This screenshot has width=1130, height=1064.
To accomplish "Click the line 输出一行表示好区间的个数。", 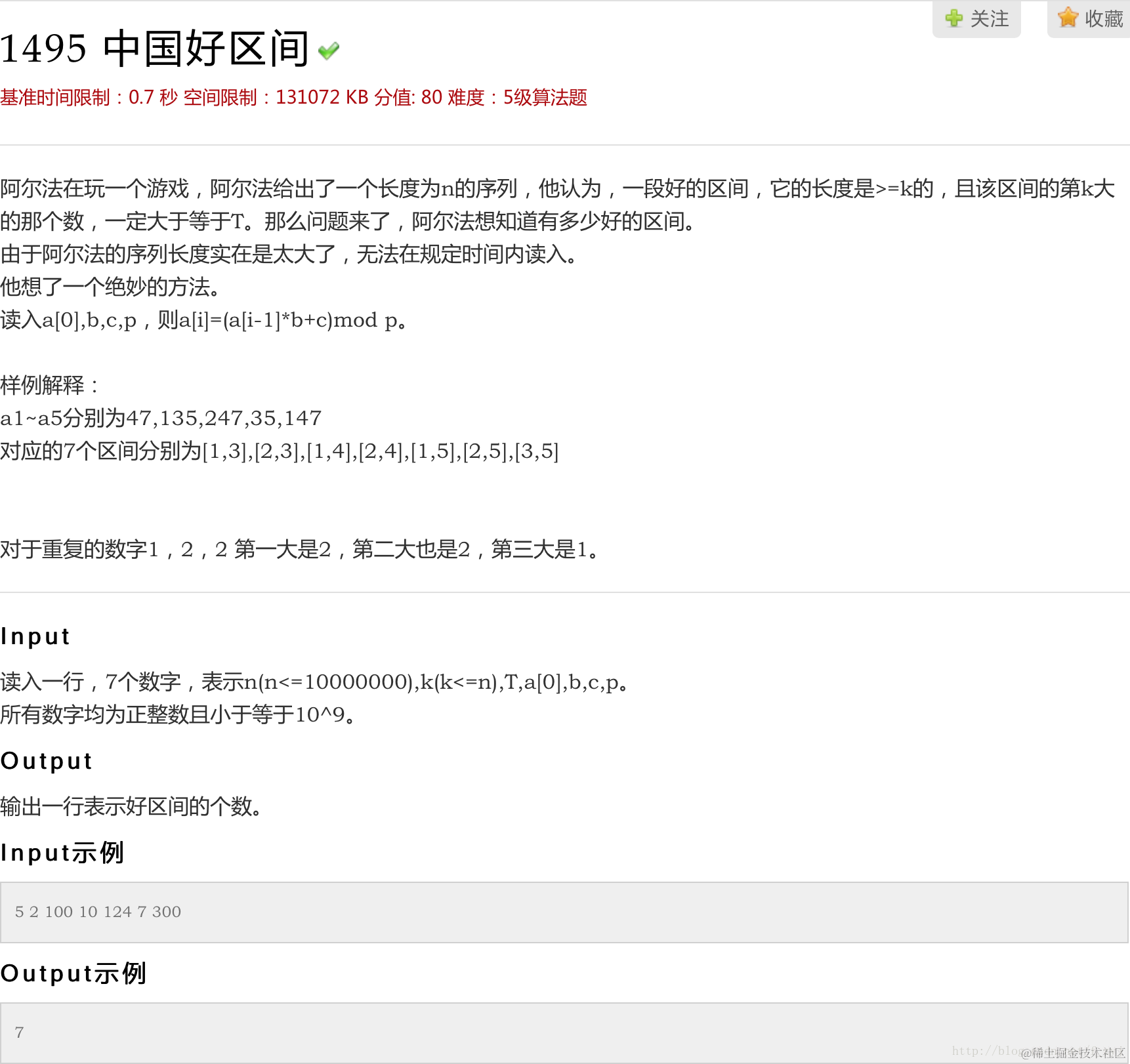I will pyautogui.click(x=132, y=806).
